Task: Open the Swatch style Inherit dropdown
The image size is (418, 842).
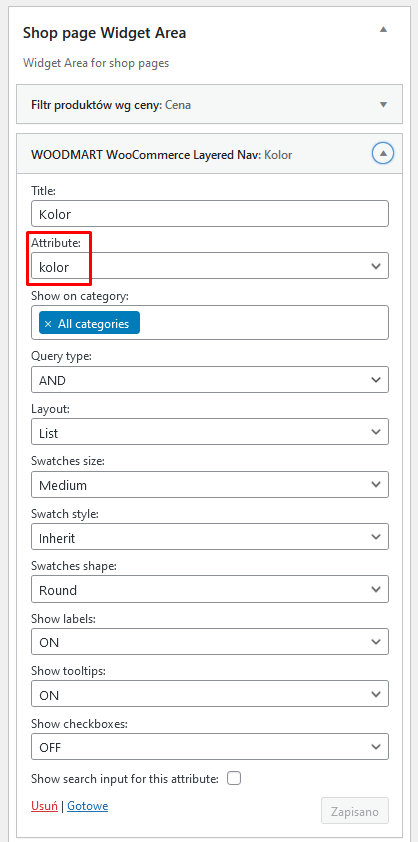Action: (210, 537)
